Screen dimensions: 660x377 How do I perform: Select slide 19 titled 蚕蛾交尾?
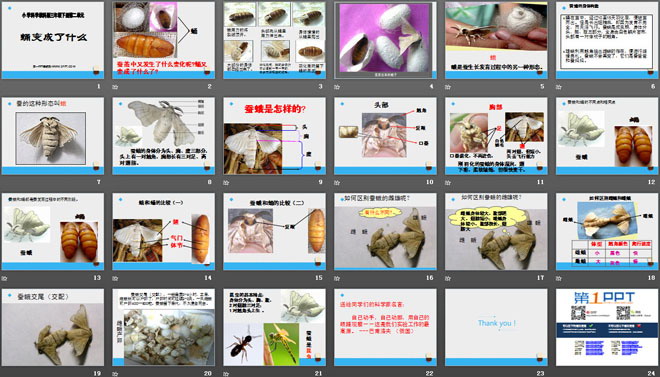[53, 327]
